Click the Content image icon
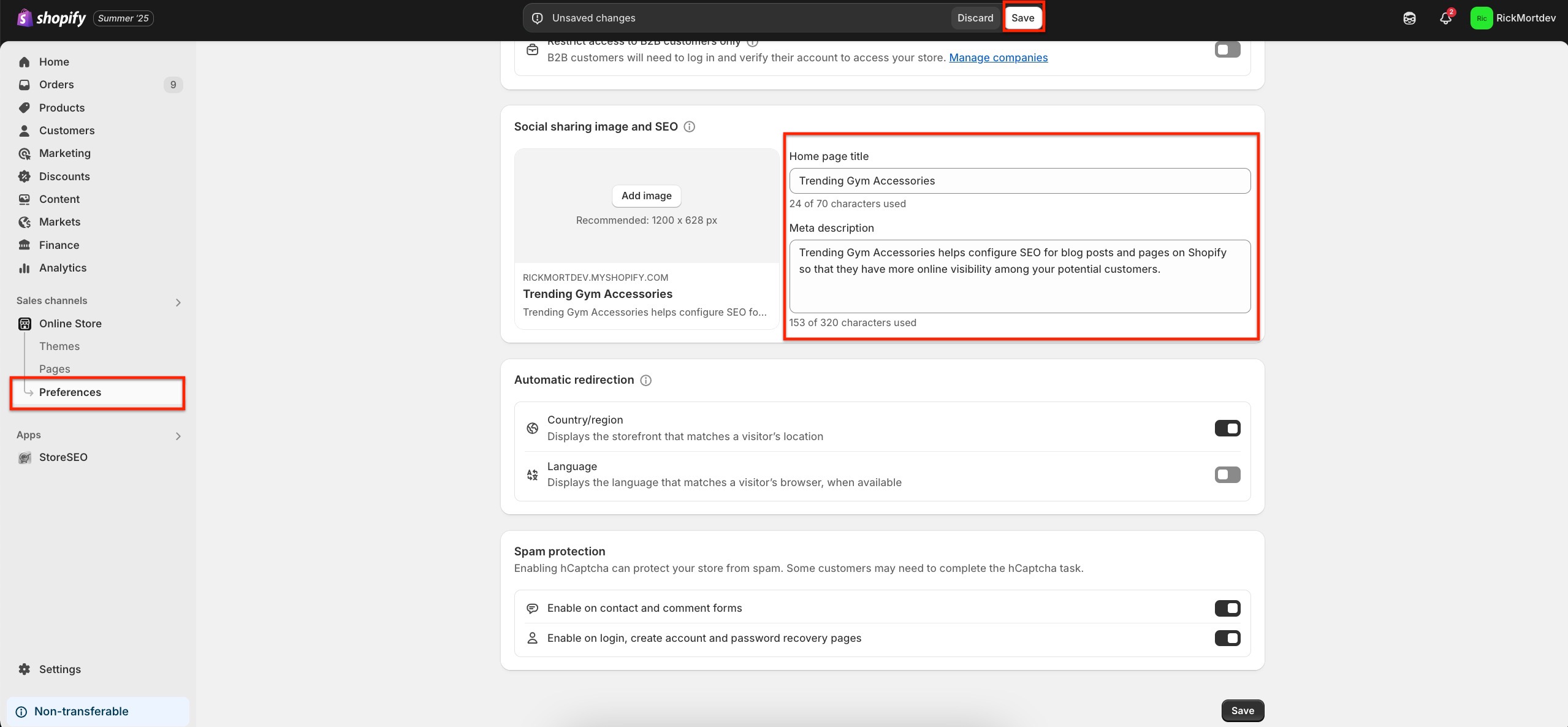Screen dimensions: 1568x727 click(x=25, y=199)
